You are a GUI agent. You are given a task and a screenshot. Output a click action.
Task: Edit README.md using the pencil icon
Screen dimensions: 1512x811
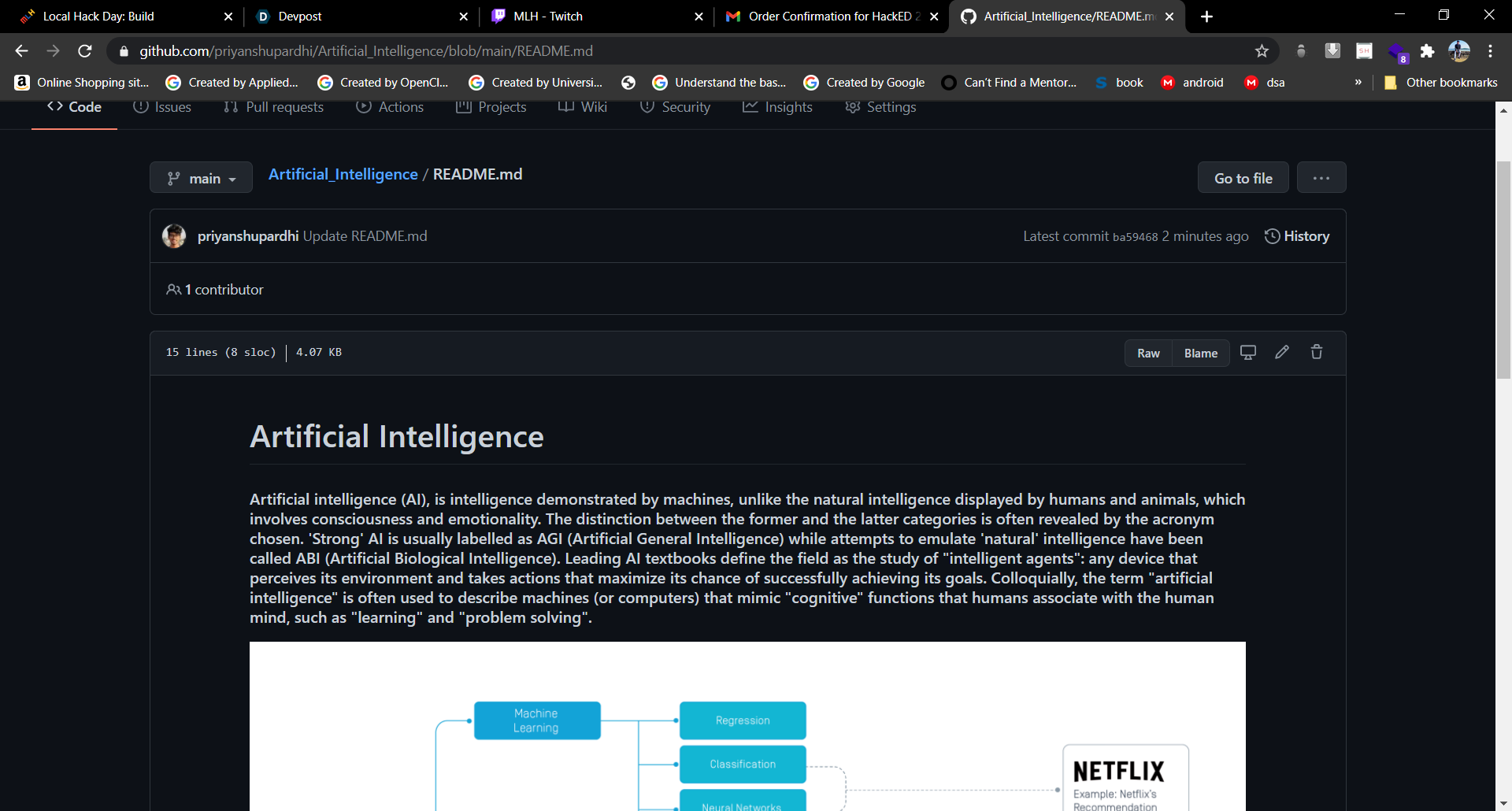coord(1282,352)
